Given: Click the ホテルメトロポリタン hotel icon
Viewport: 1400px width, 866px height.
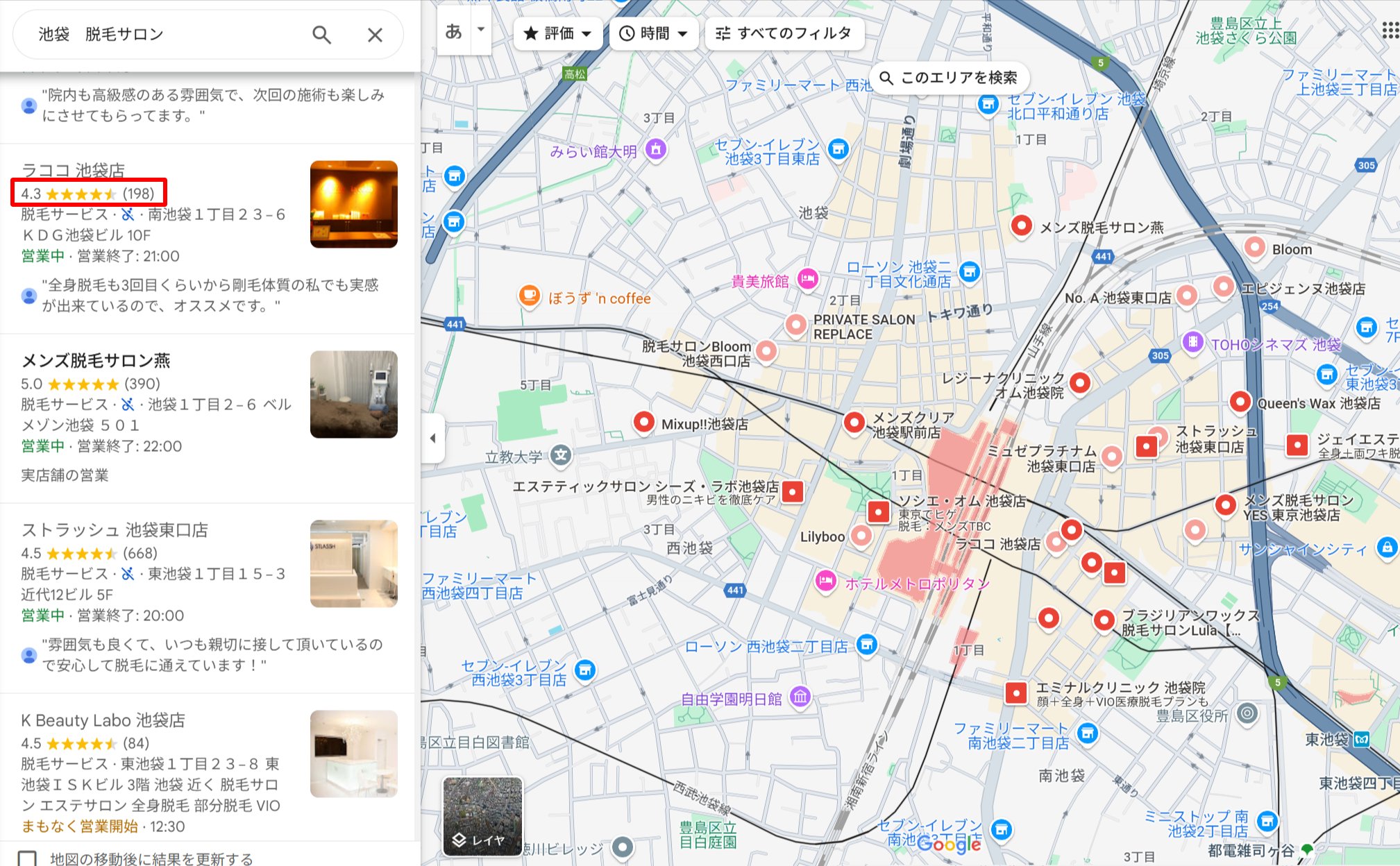Looking at the screenshot, I should click(x=825, y=580).
